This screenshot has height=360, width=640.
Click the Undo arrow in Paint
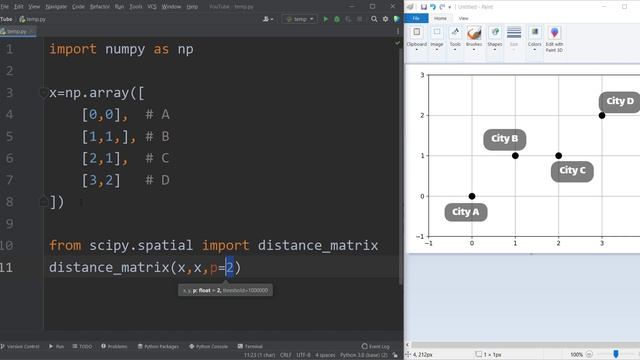pos(433,7)
